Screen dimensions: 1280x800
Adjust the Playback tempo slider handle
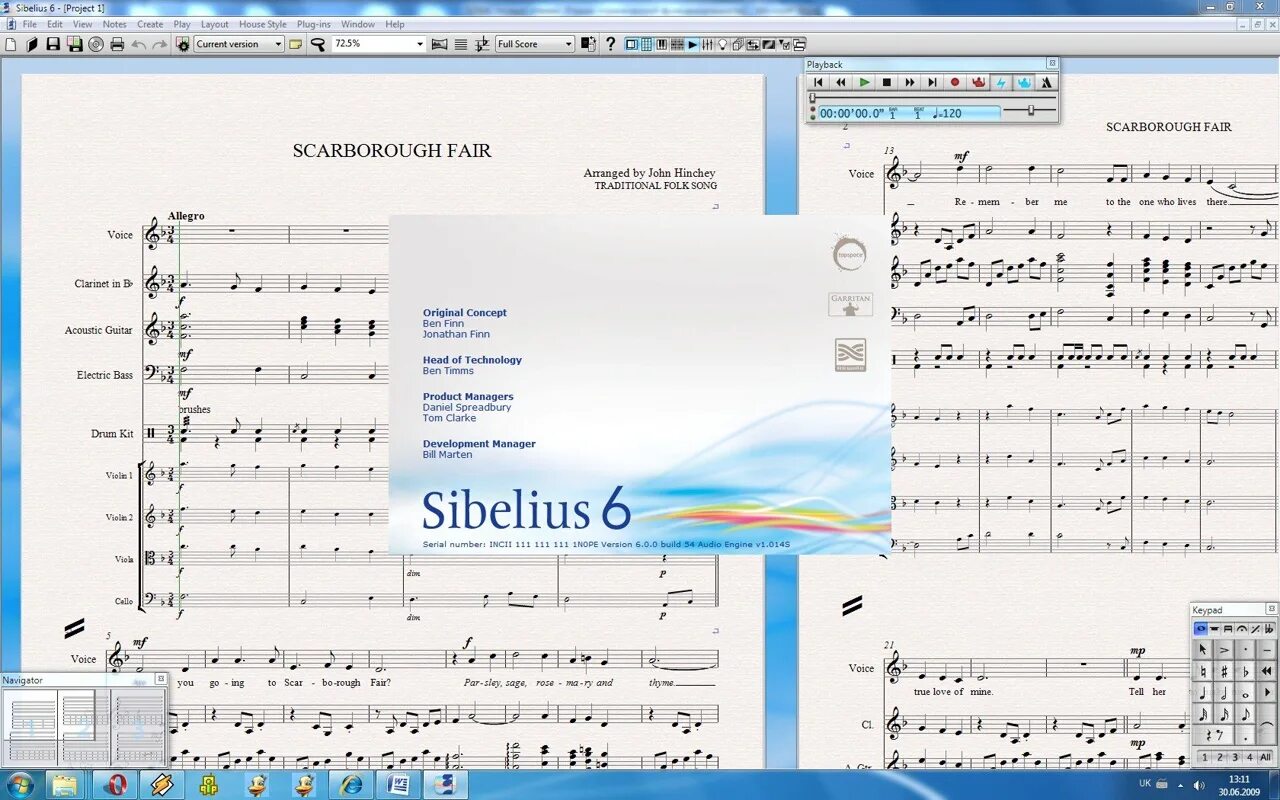click(1031, 110)
